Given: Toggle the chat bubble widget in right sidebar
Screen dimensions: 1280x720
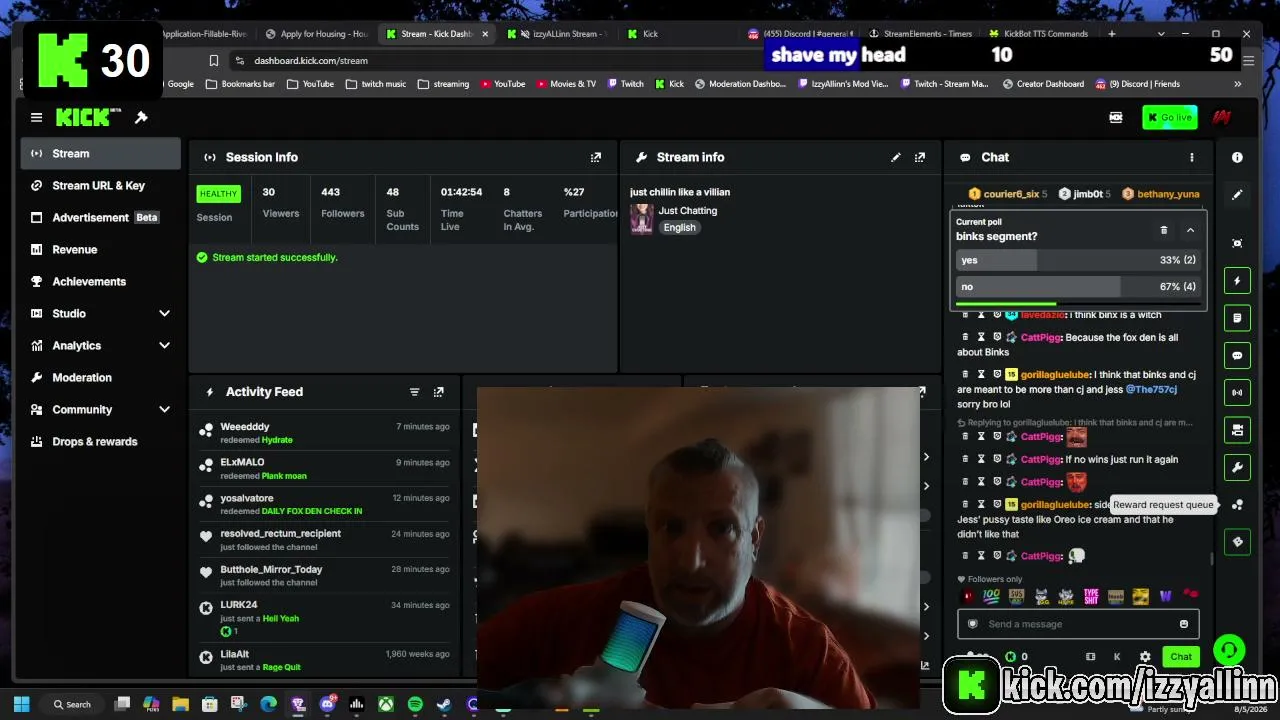Looking at the screenshot, I should point(1237,355).
